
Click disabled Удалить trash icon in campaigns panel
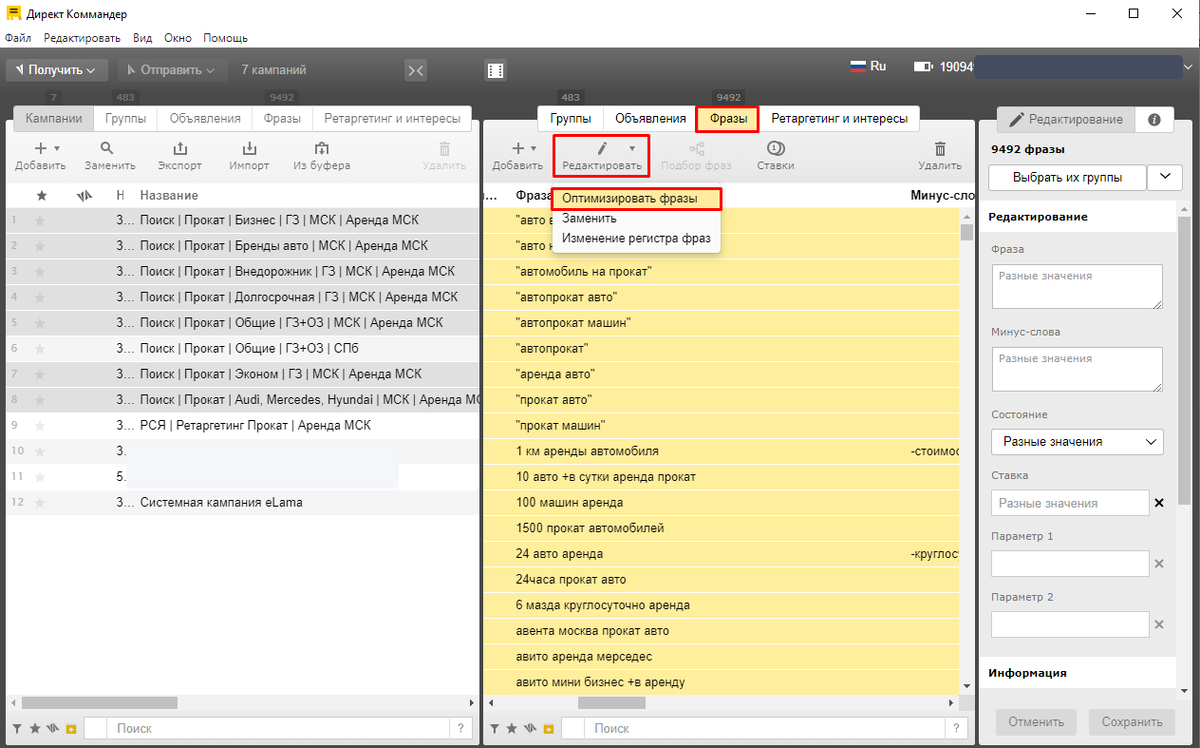(445, 148)
